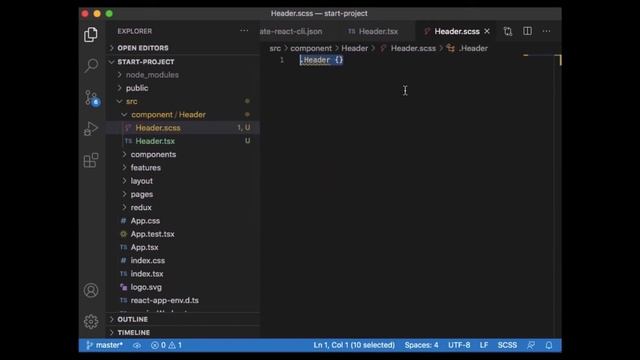Open the errors and warnings problems indicator

pyautogui.click(x=166, y=345)
